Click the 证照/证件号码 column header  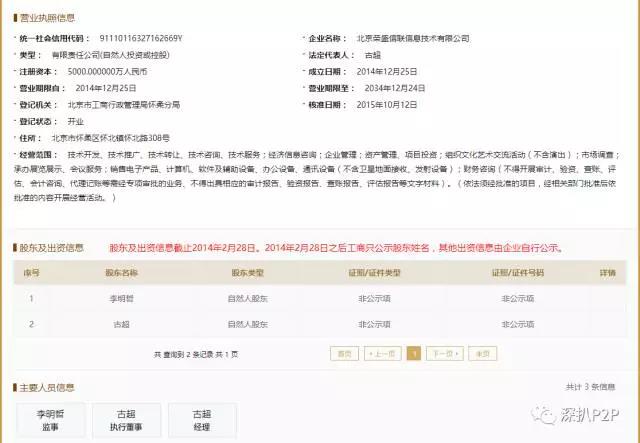518,272
